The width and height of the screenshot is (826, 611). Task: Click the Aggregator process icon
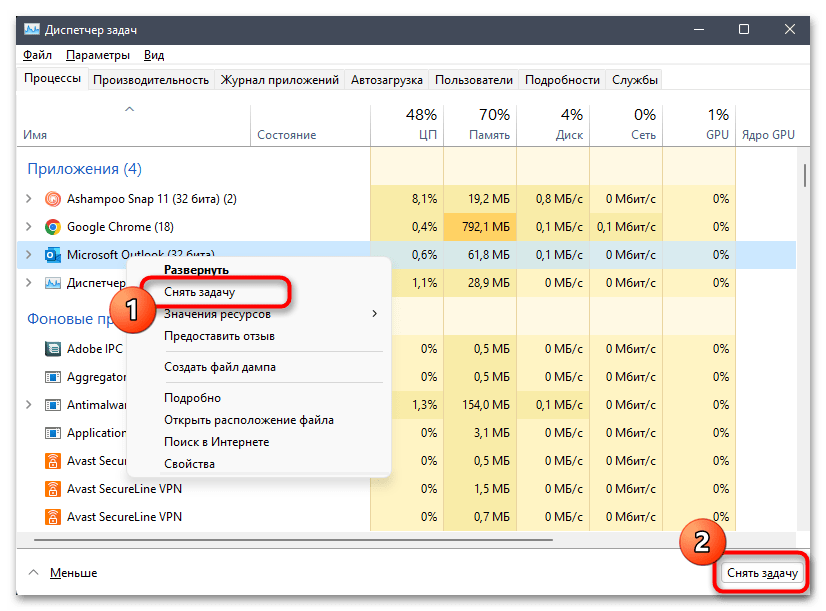click(x=53, y=377)
